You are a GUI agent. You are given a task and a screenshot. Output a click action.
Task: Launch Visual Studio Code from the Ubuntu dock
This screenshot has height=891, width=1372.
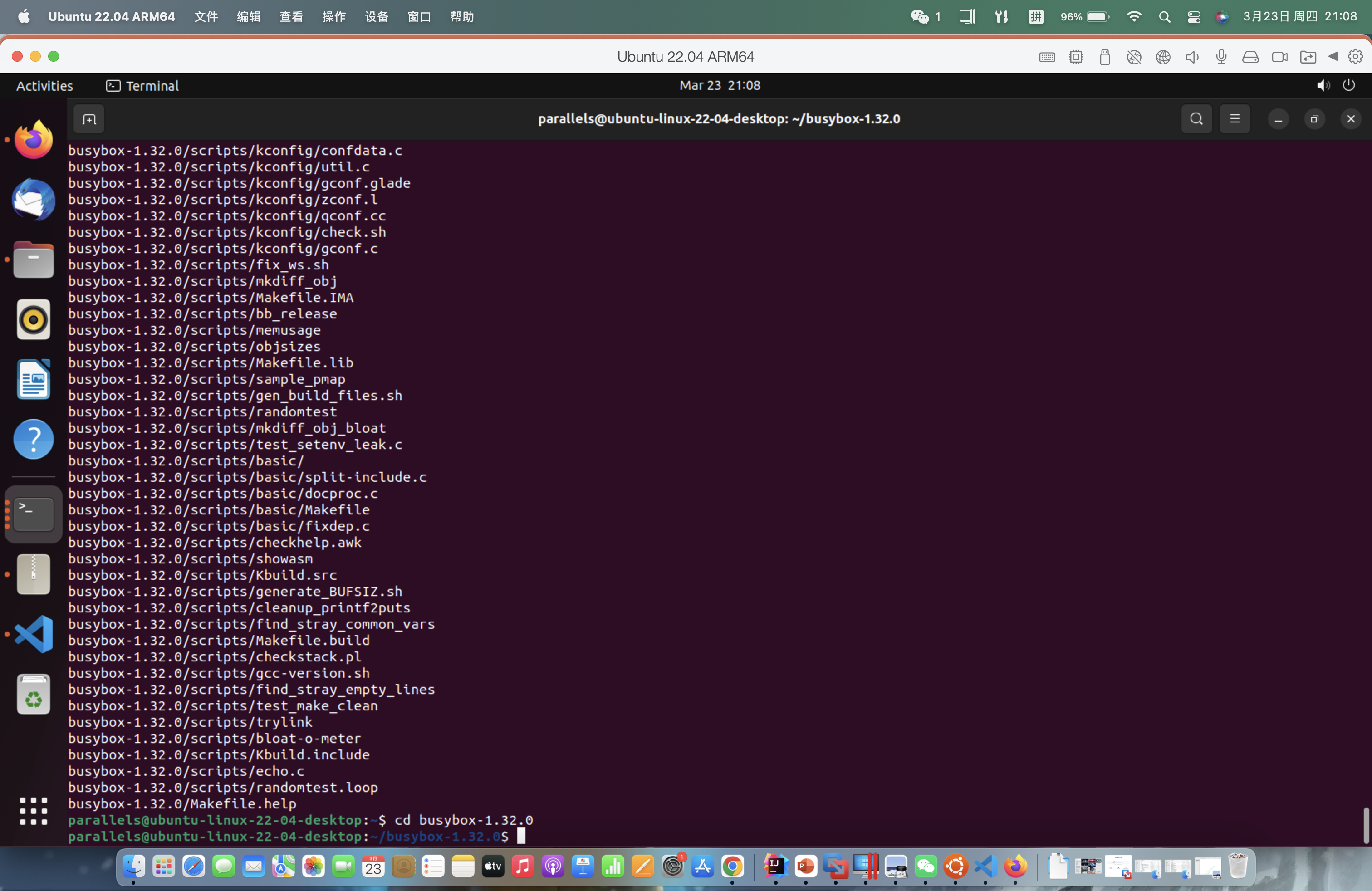tap(34, 634)
